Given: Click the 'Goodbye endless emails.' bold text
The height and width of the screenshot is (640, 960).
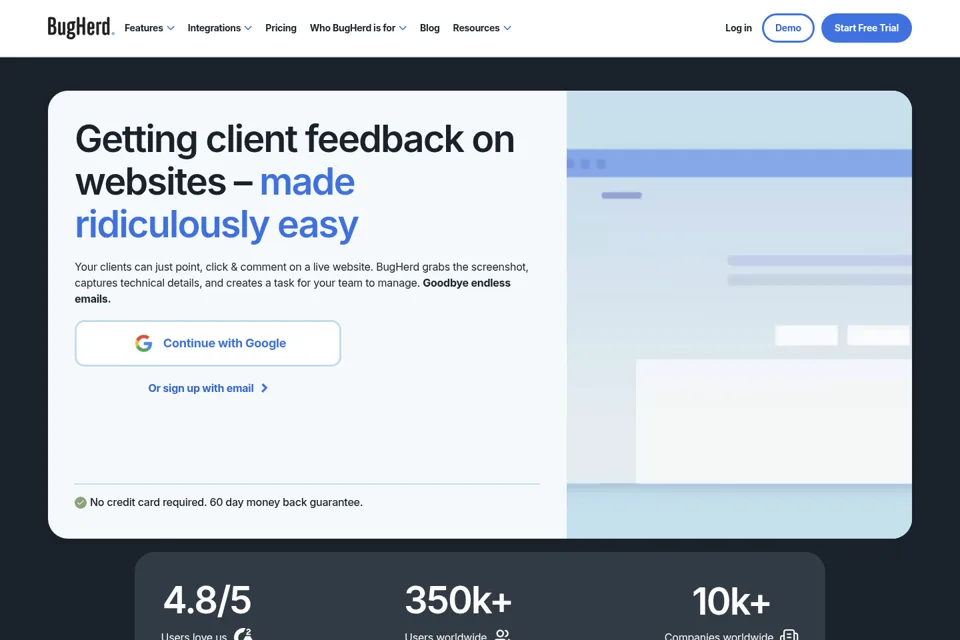Looking at the screenshot, I should click(293, 291).
